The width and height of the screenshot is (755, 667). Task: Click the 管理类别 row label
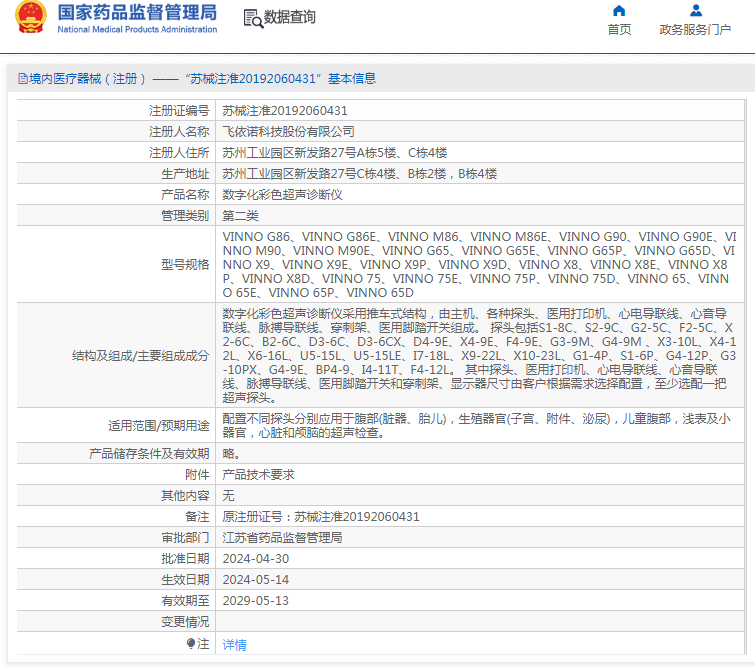click(x=185, y=216)
